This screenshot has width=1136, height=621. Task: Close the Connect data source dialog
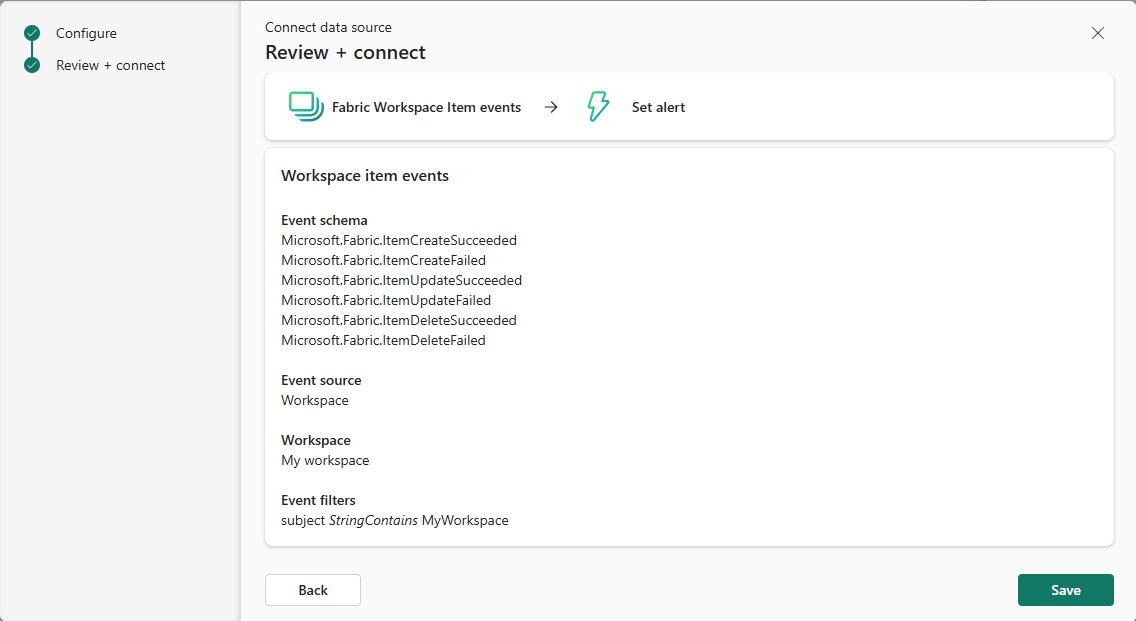point(1098,33)
